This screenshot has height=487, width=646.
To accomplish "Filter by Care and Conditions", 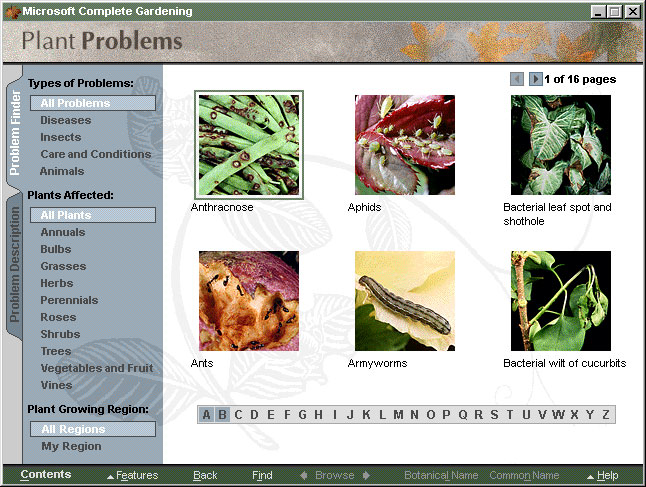I will tap(96, 154).
